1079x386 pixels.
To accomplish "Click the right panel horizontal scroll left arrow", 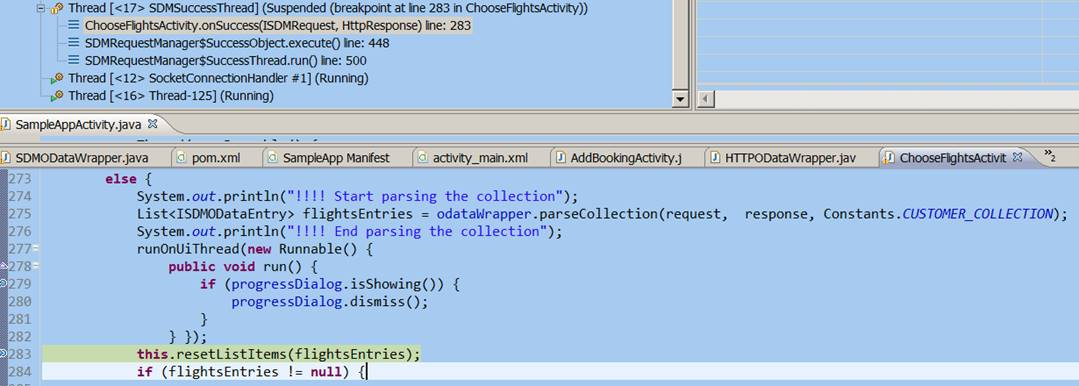I will [x=705, y=100].
